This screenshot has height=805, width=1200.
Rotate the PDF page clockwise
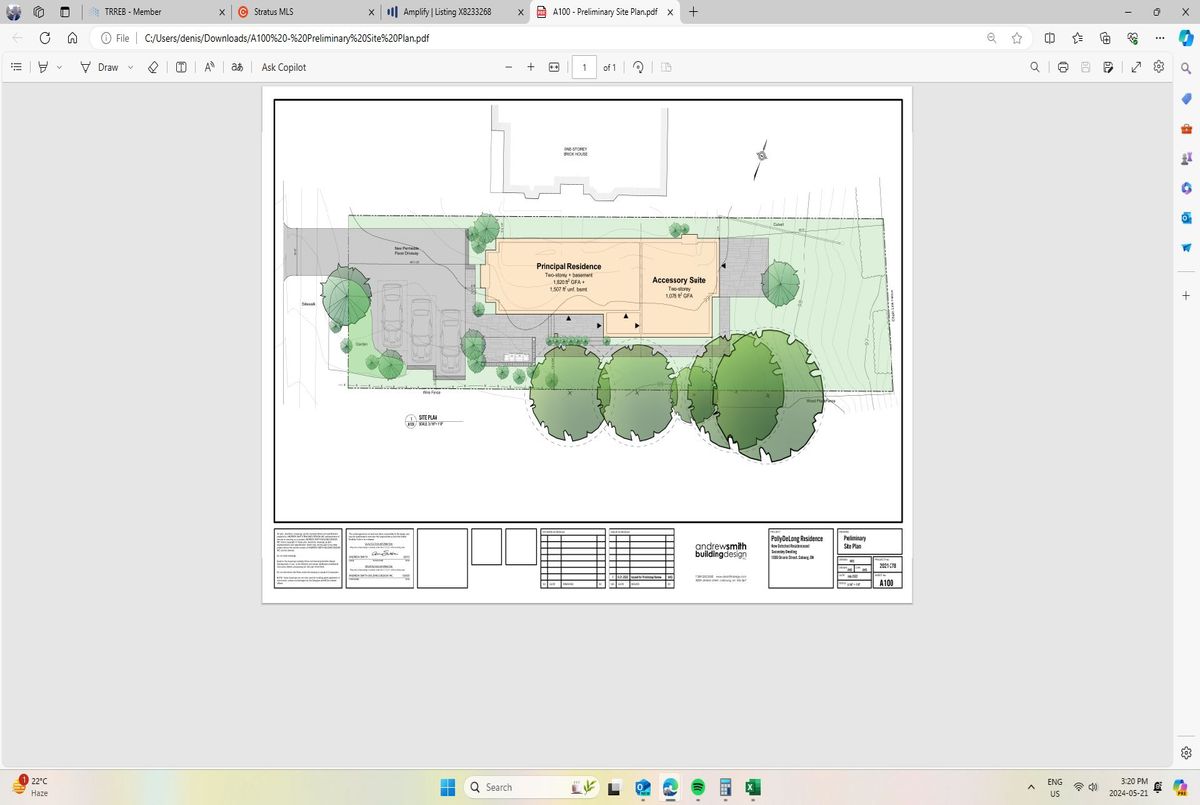[x=638, y=67]
